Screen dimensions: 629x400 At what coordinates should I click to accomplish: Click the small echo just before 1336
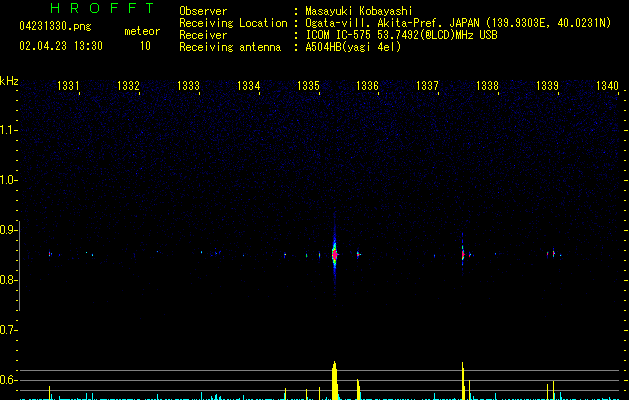359,254
